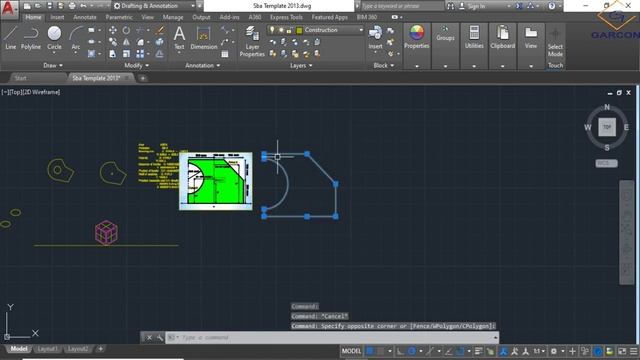The height and width of the screenshot is (360, 640).
Task: Click the Help question mark icon
Action: coord(552,6)
